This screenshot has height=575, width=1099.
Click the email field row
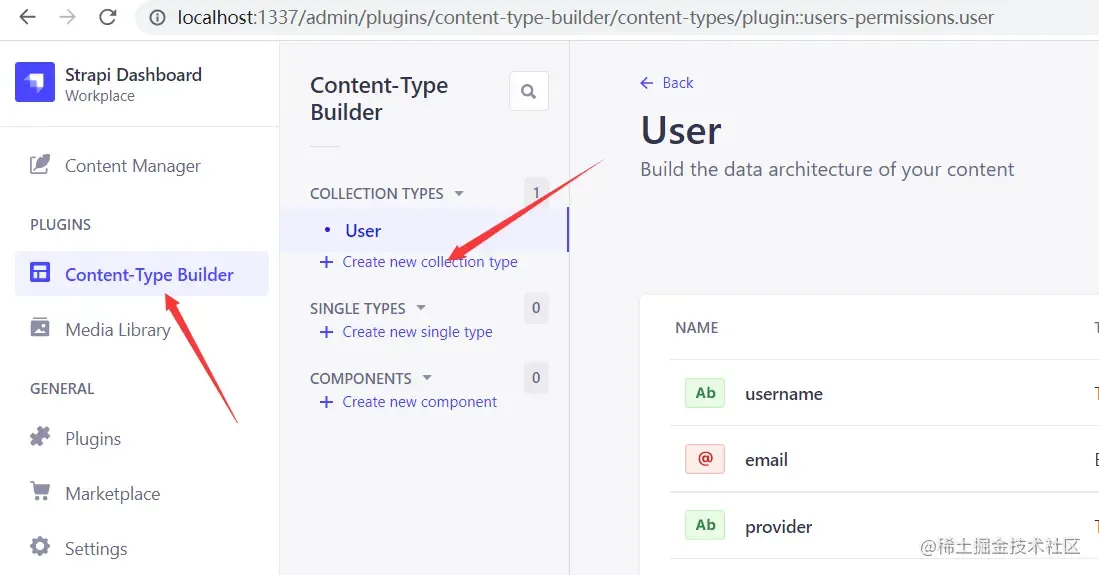[885, 459]
